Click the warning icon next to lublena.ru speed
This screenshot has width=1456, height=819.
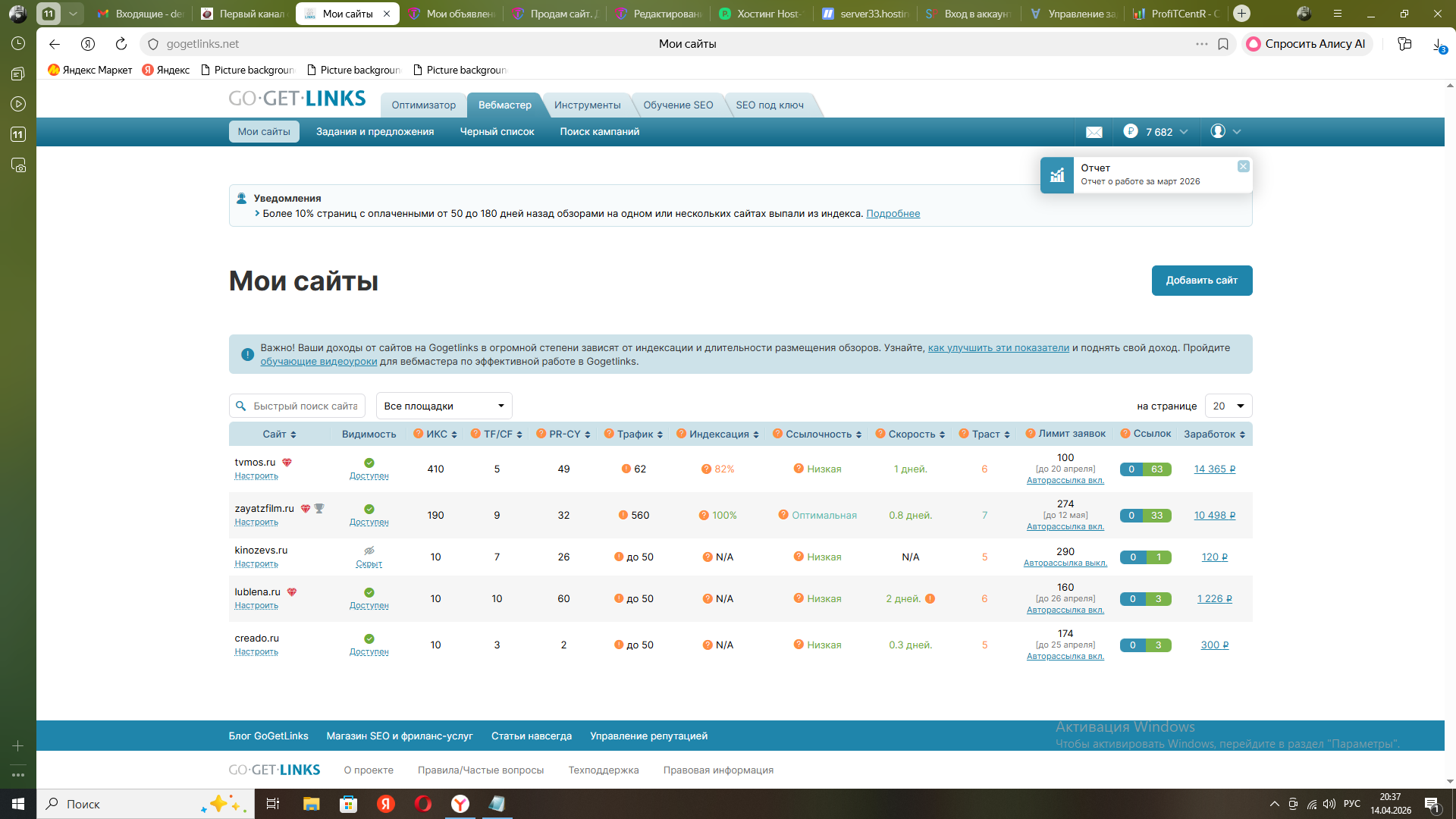[x=930, y=599]
